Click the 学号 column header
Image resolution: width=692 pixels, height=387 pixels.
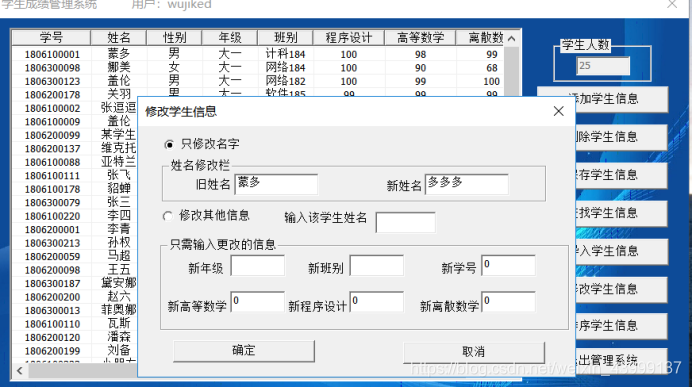[51, 38]
